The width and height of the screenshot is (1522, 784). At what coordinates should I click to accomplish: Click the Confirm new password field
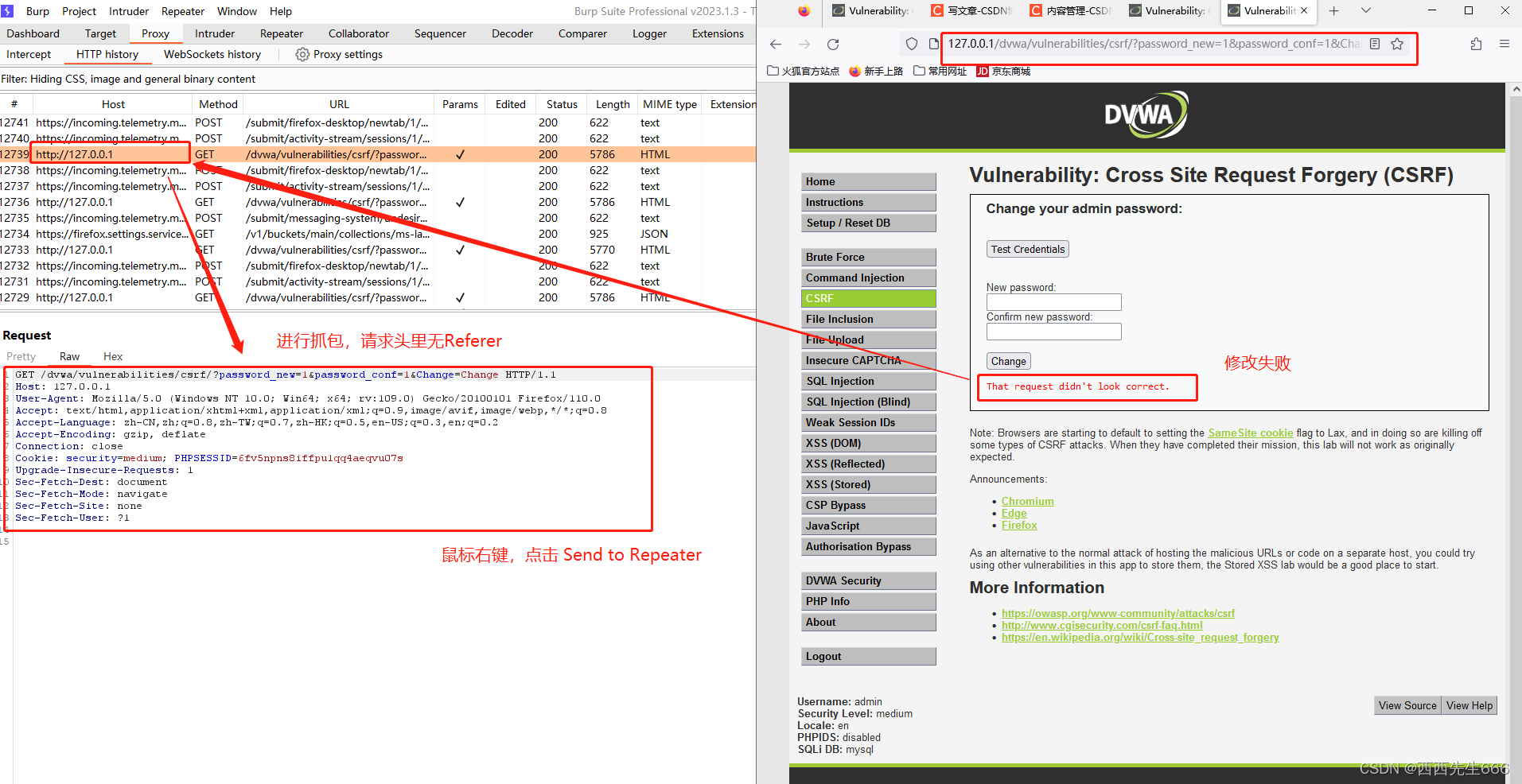(x=1053, y=332)
